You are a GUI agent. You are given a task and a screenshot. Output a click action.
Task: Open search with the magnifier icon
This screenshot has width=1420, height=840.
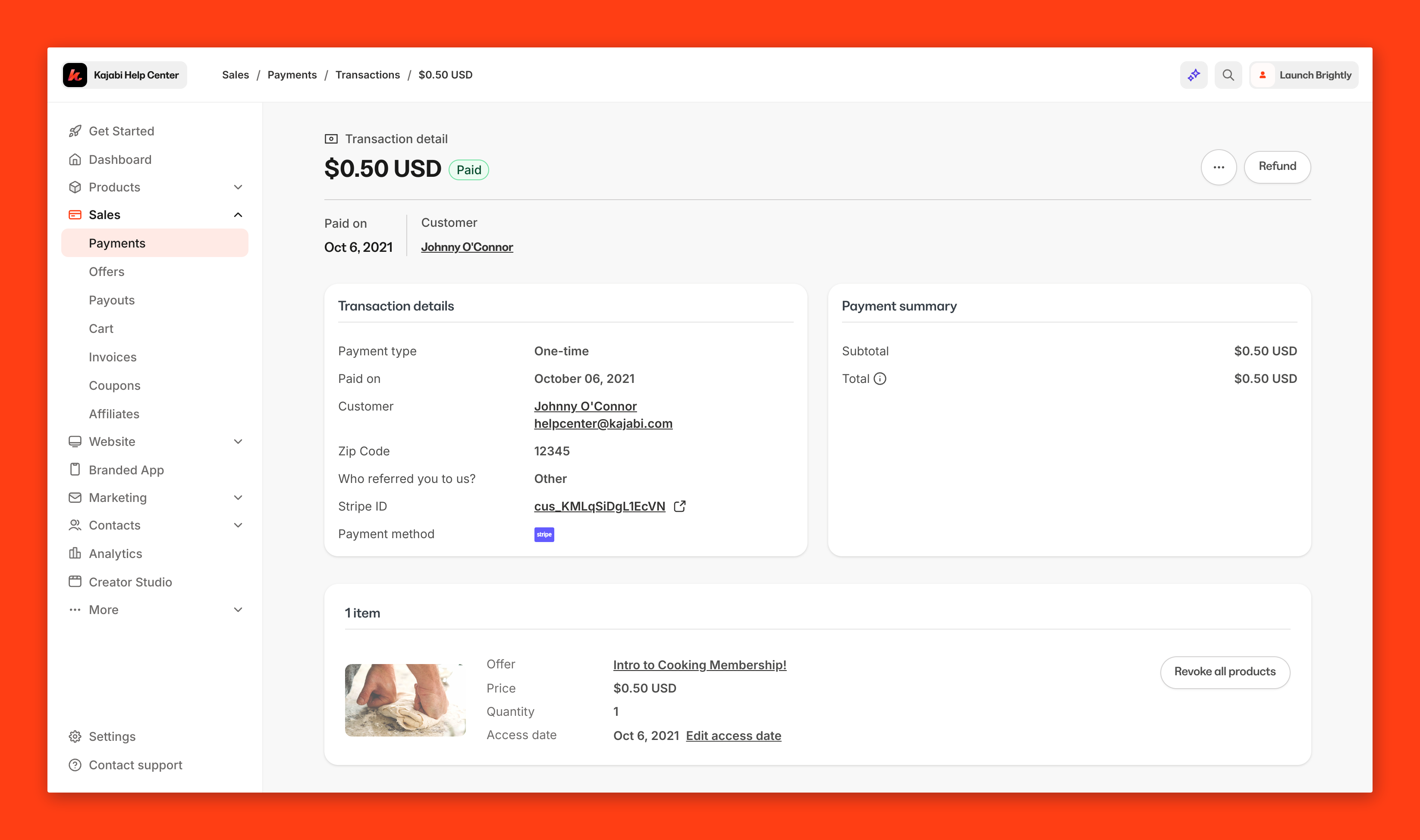1228,75
